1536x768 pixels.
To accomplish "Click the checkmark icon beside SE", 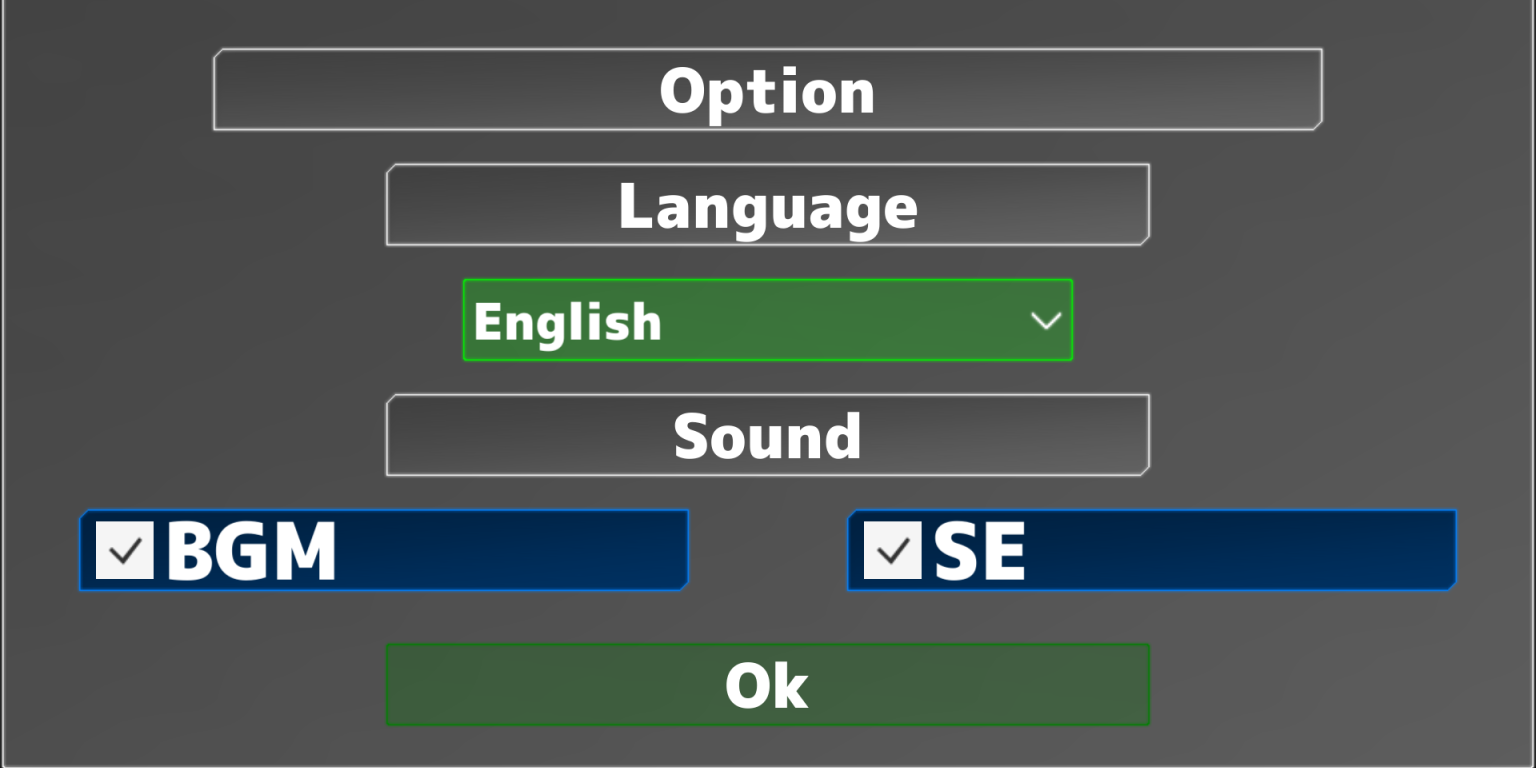I will pyautogui.click(x=892, y=550).
